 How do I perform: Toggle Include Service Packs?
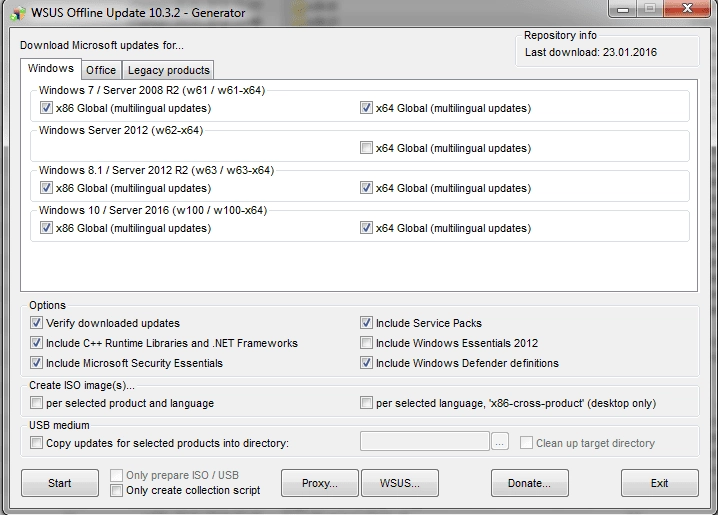(x=366, y=323)
